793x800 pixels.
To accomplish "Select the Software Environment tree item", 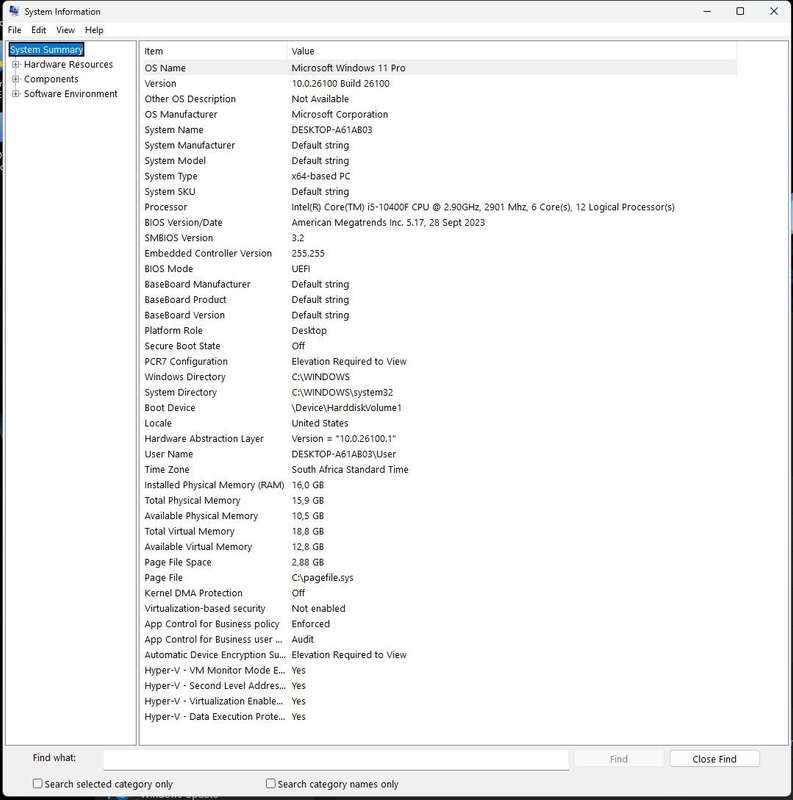I will (70, 94).
